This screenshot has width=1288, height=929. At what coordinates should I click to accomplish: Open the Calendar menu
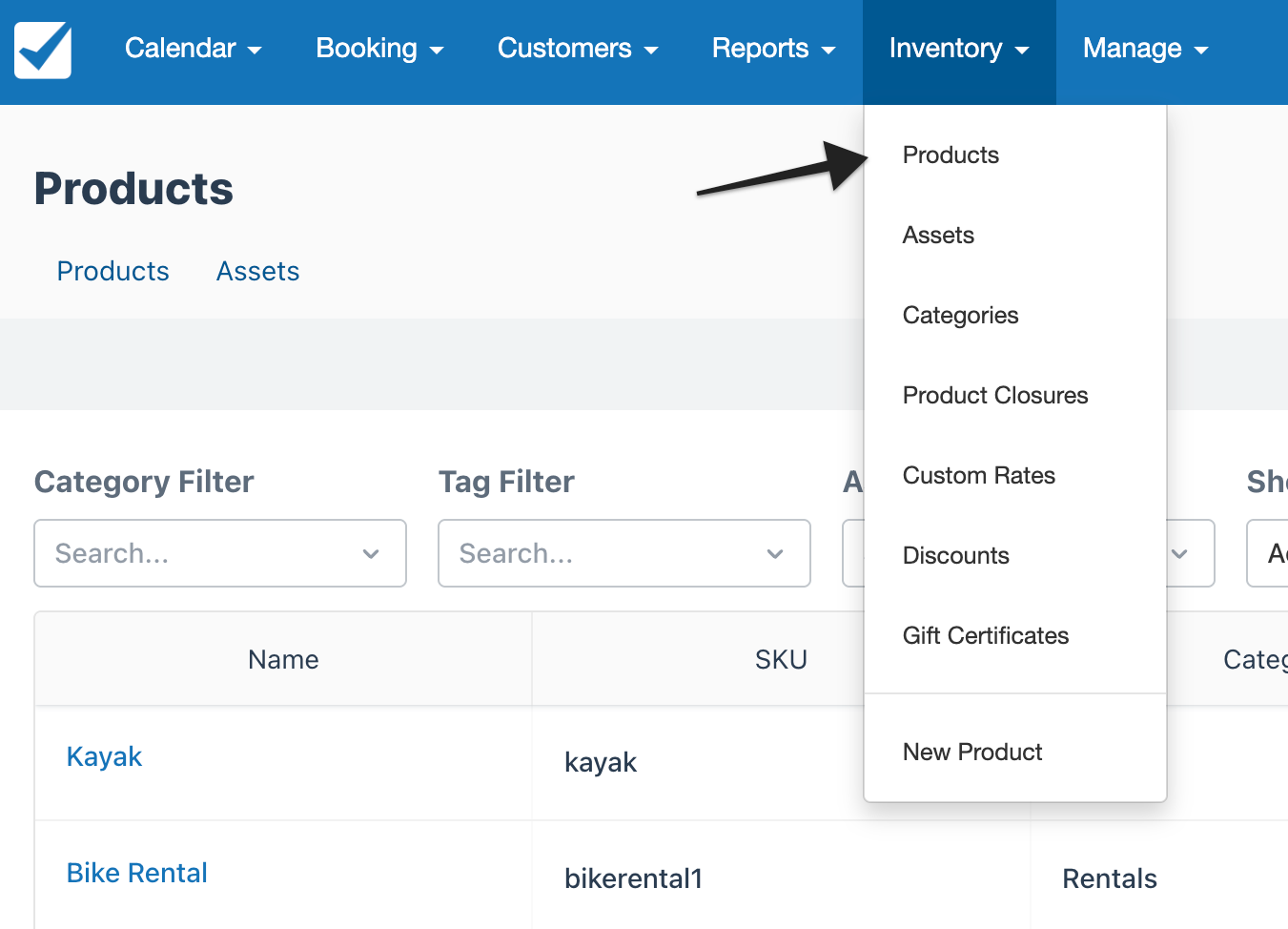[193, 49]
